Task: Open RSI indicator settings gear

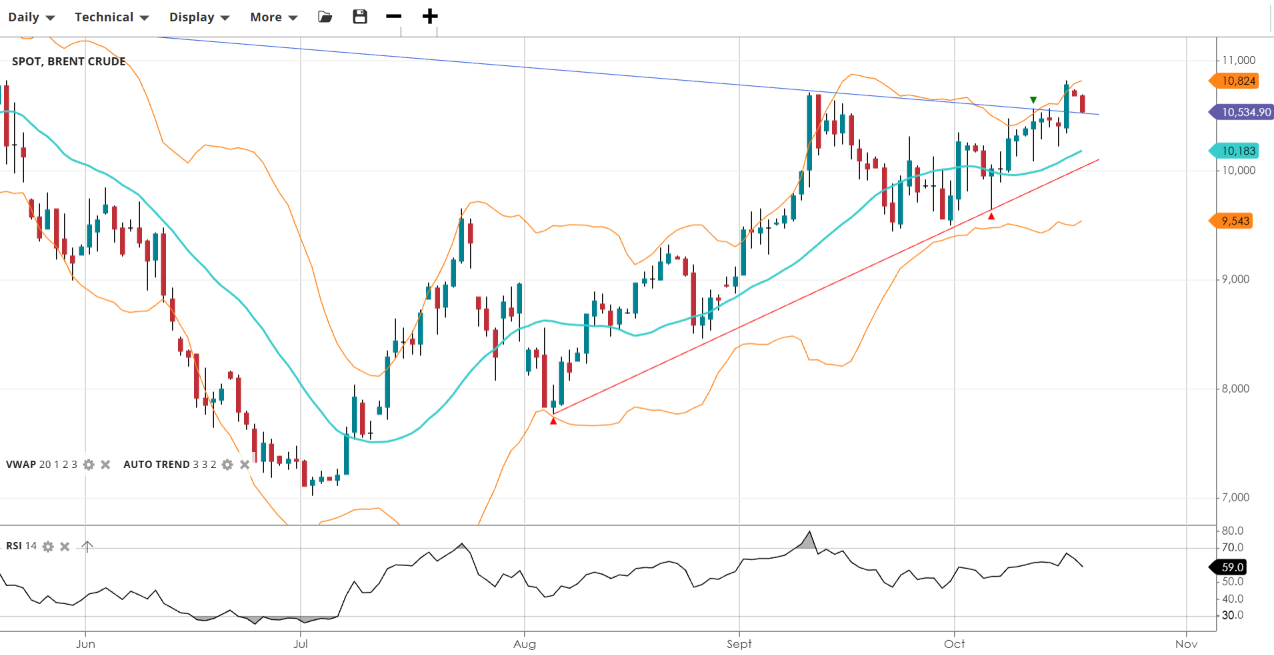Action: 47,547
